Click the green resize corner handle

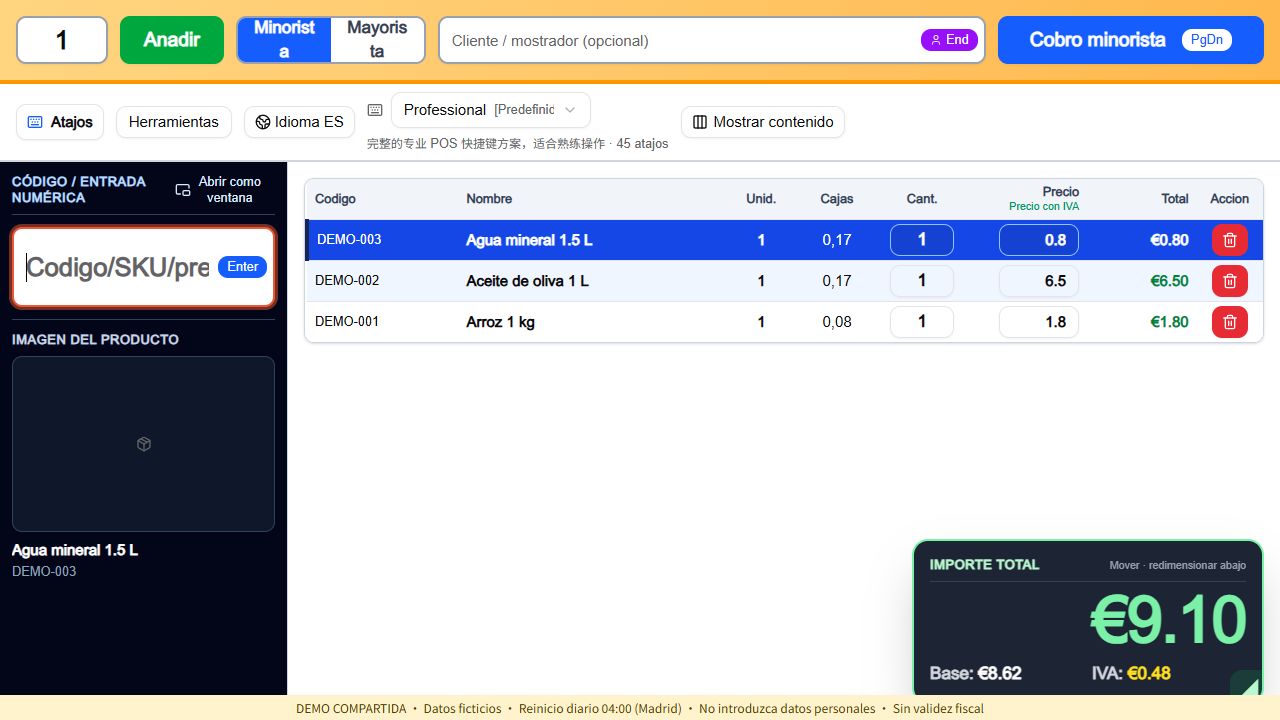pyautogui.click(x=1246, y=684)
